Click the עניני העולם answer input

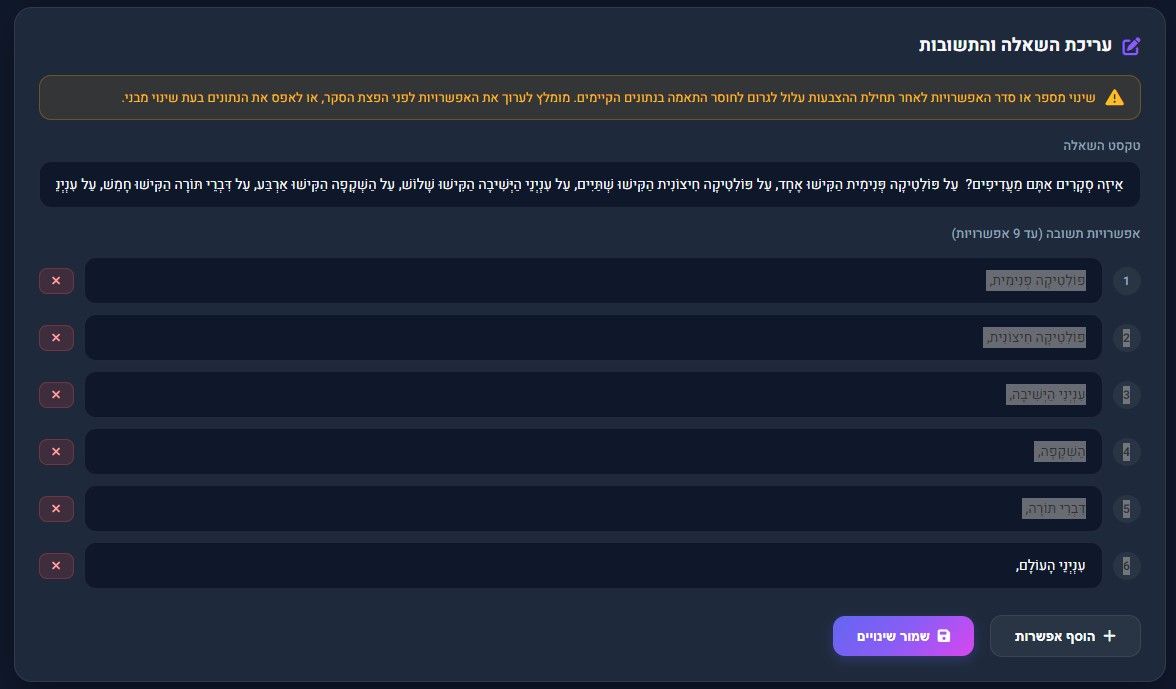pos(593,565)
